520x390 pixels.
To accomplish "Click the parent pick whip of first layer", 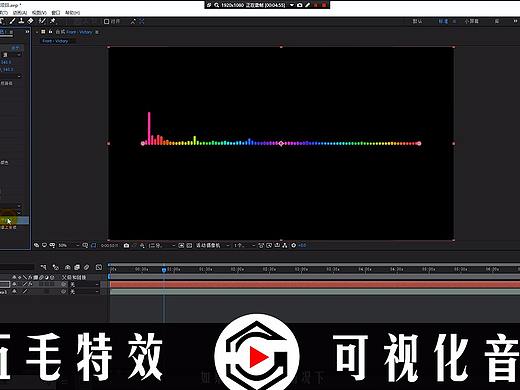I will tap(63, 284).
